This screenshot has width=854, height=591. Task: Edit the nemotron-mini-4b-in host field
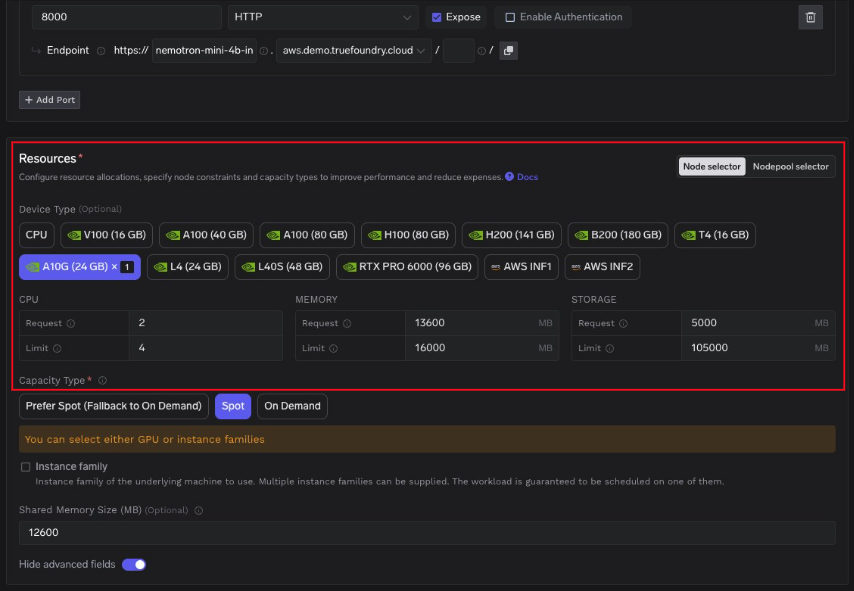204,51
